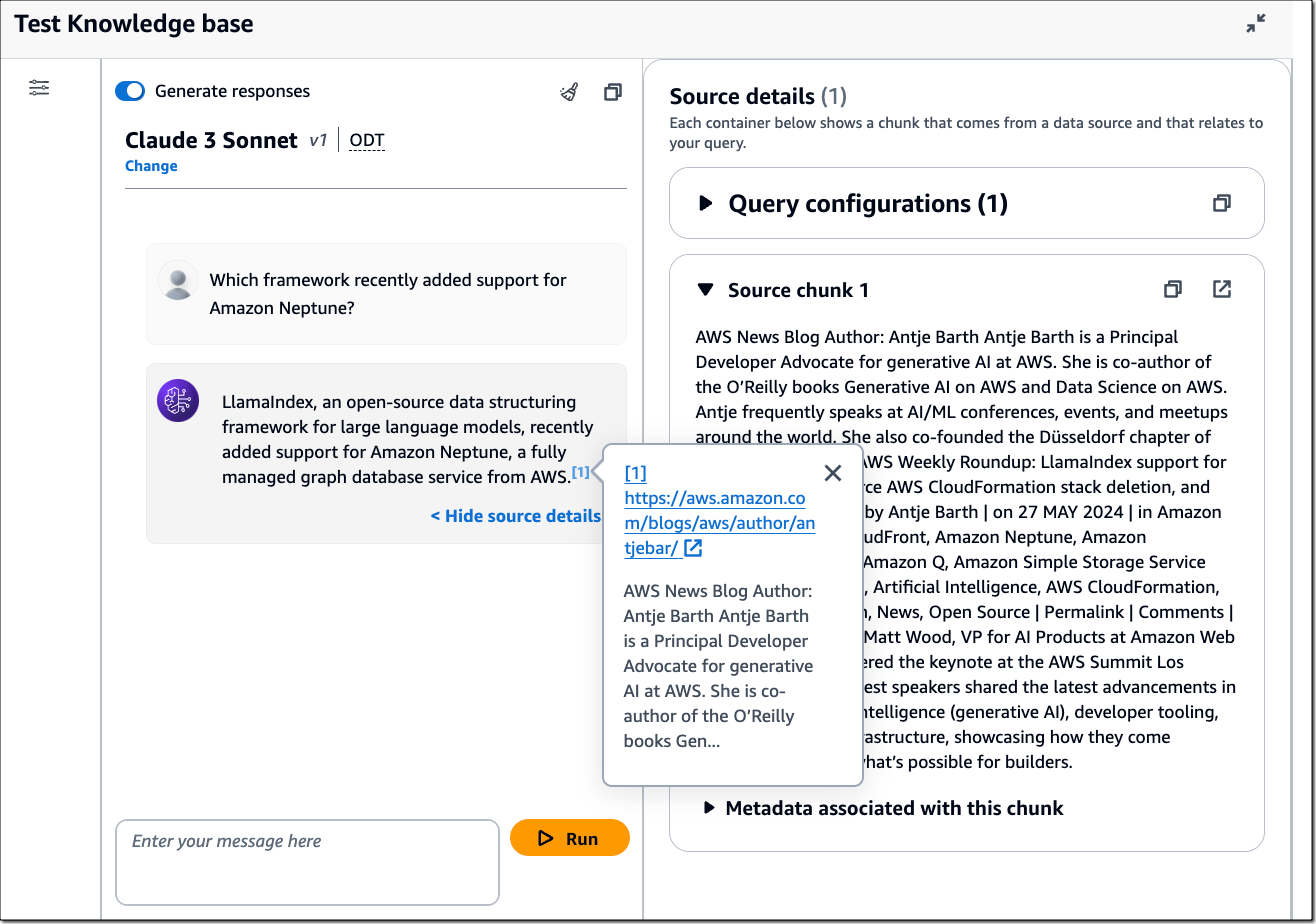
Task: Open Source chunk 1 in a new tab
Action: click(x=1222, y=289)
